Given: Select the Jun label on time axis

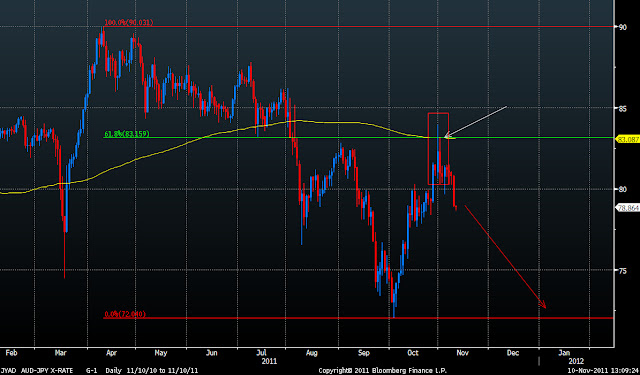Looking at the screenshot, I should click(212, 352).
